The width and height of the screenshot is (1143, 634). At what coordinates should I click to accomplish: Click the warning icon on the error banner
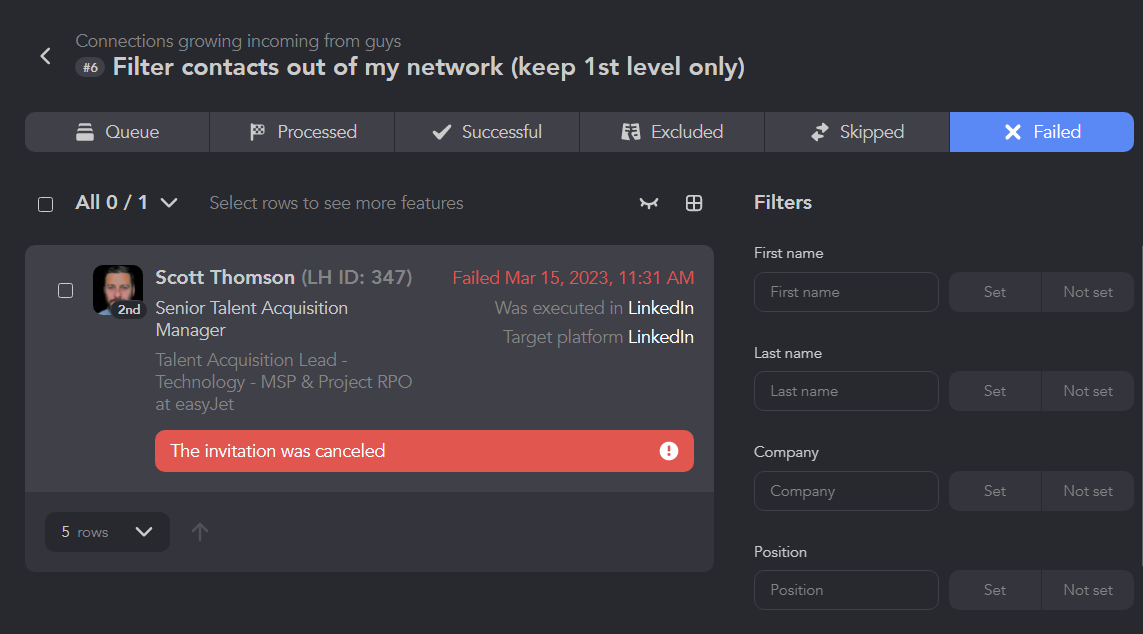(668, 451)
